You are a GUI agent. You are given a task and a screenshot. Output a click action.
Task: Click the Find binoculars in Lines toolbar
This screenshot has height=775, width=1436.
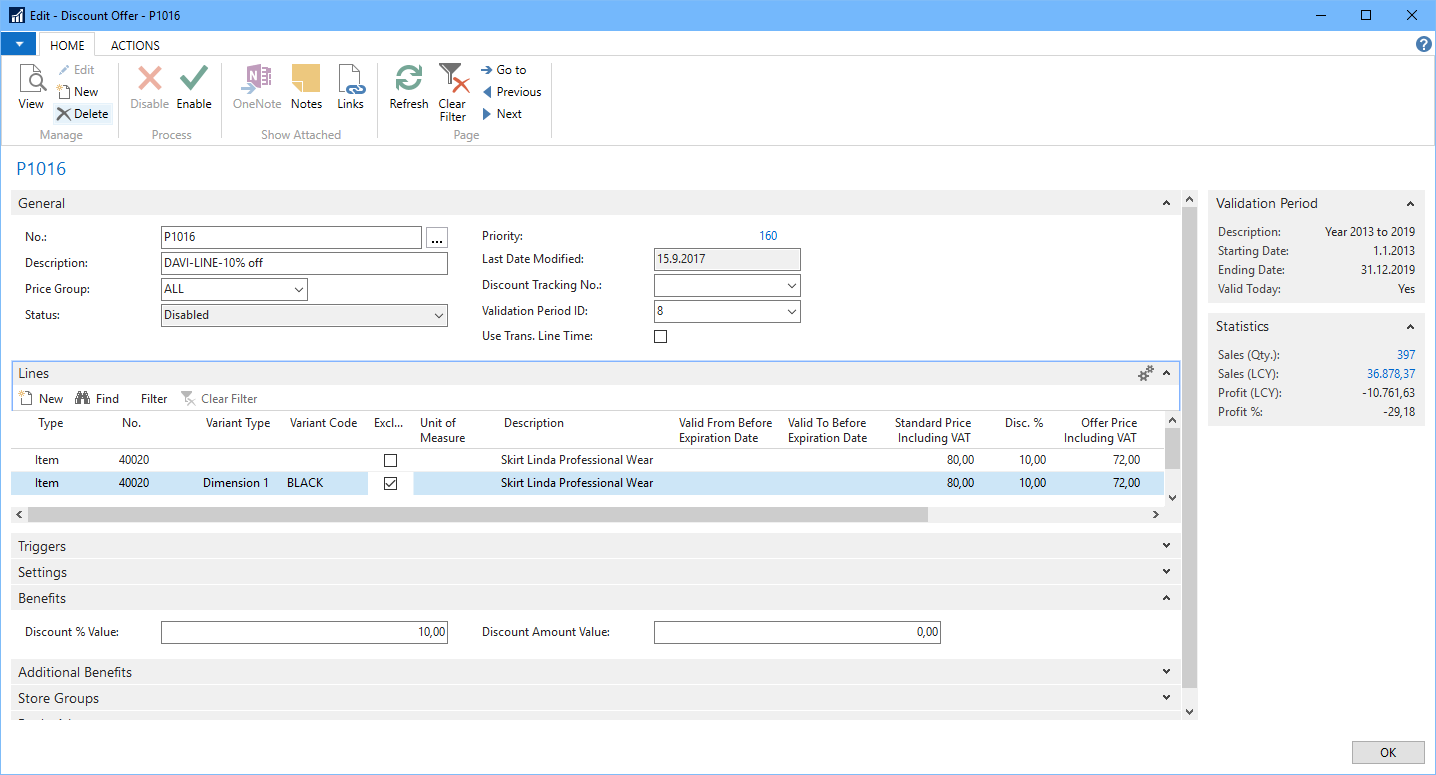(96, 398)
